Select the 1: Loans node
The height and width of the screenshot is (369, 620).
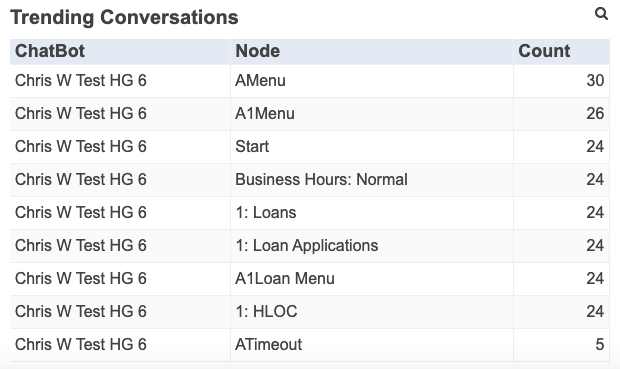coord(266,212)
